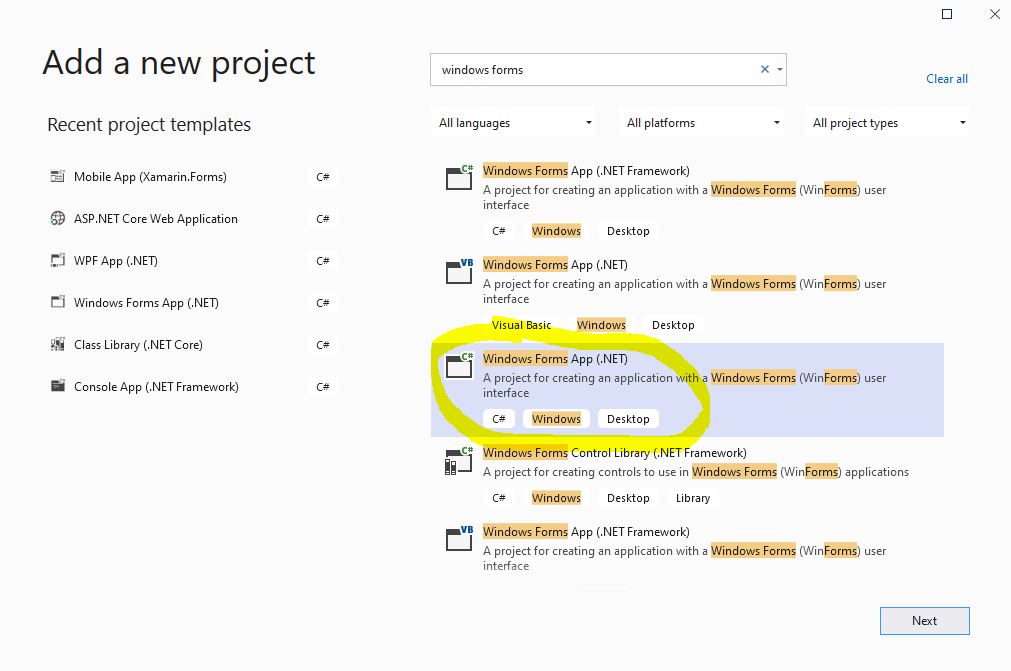Image resolution: width=1011 pixels, height=671 pixels.
Task: Click the Next button
Action: coord(925,621)
